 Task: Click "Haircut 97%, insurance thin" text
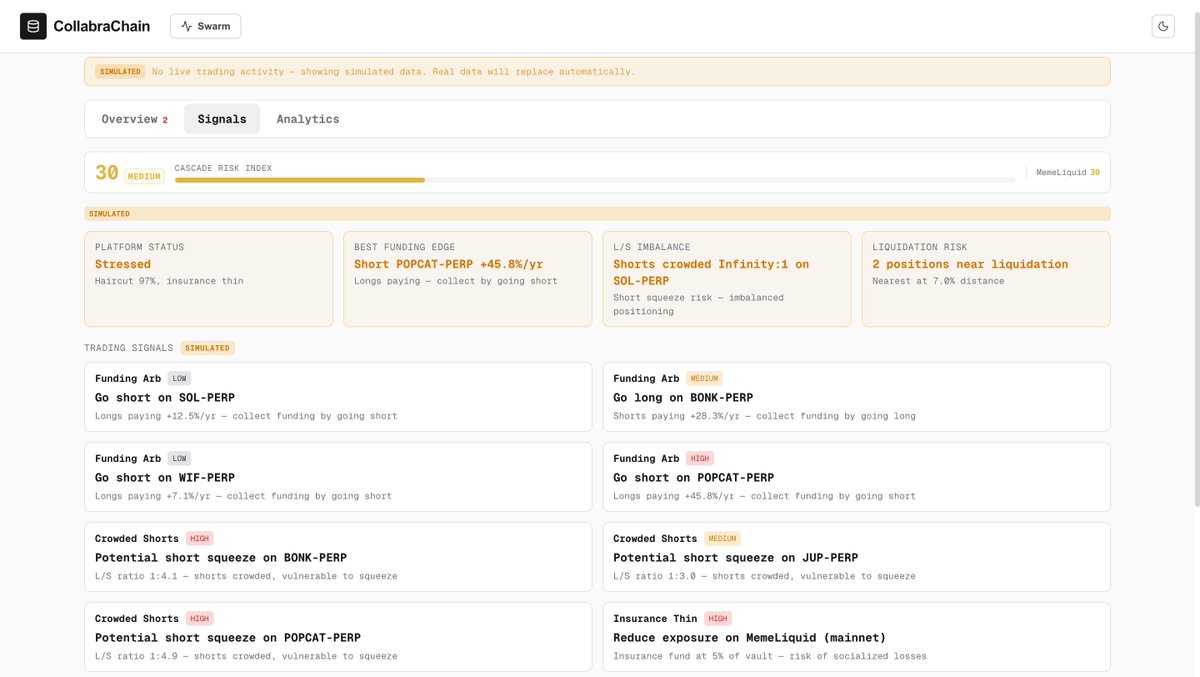(169, 281)
